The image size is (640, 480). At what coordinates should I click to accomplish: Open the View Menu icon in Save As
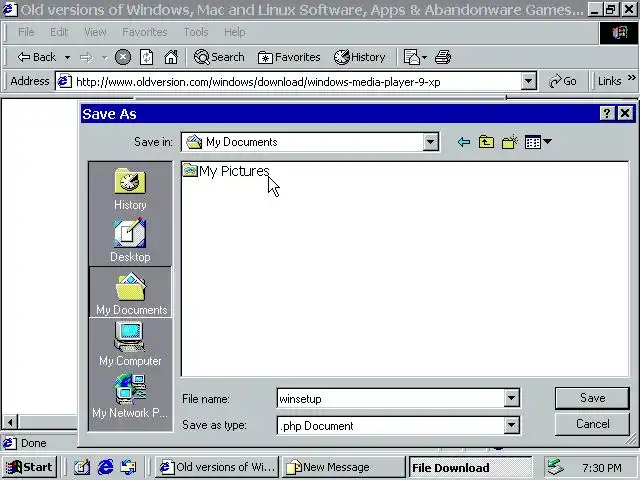538,142
